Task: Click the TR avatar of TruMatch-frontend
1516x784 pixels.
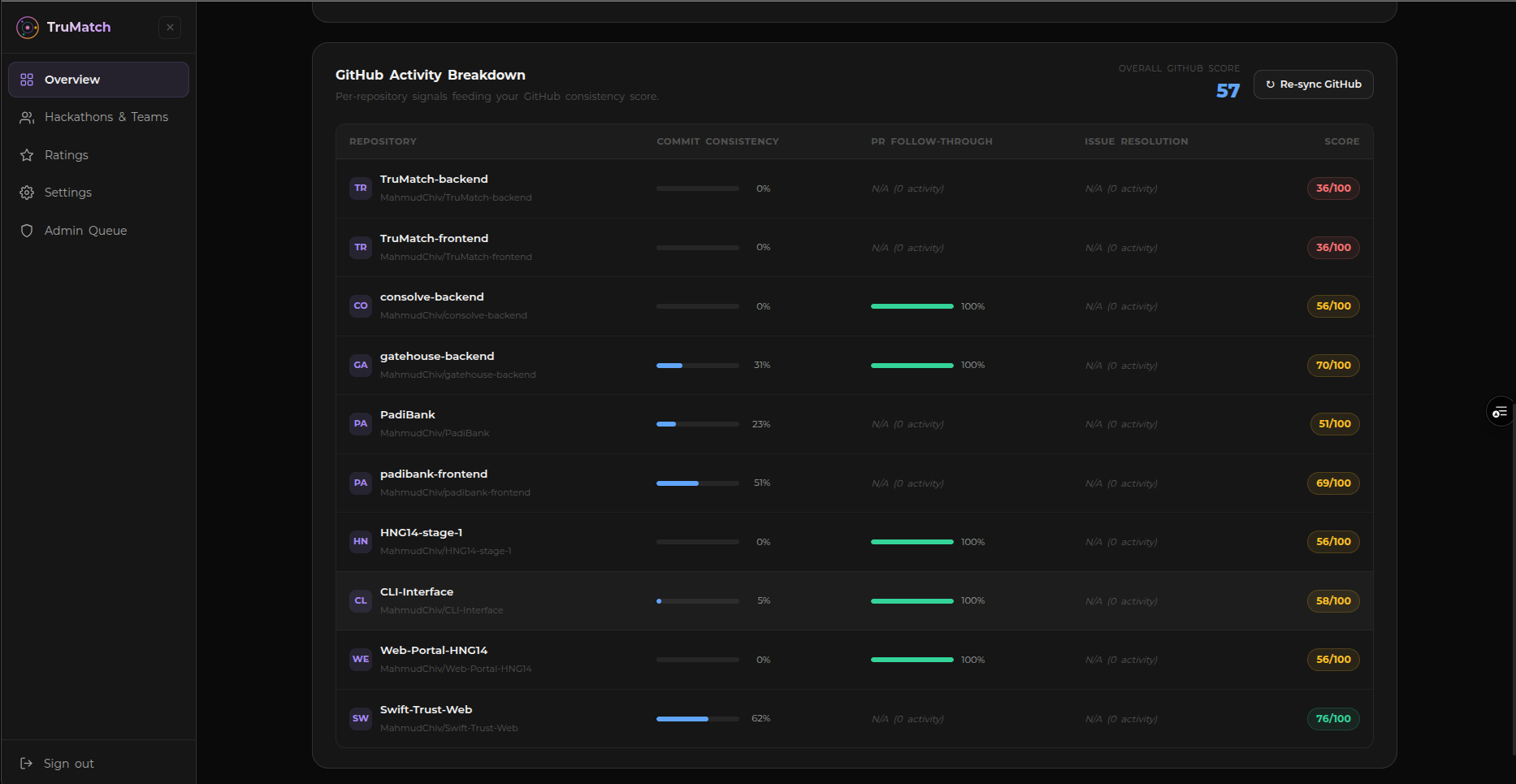Action: coord(361,248)
